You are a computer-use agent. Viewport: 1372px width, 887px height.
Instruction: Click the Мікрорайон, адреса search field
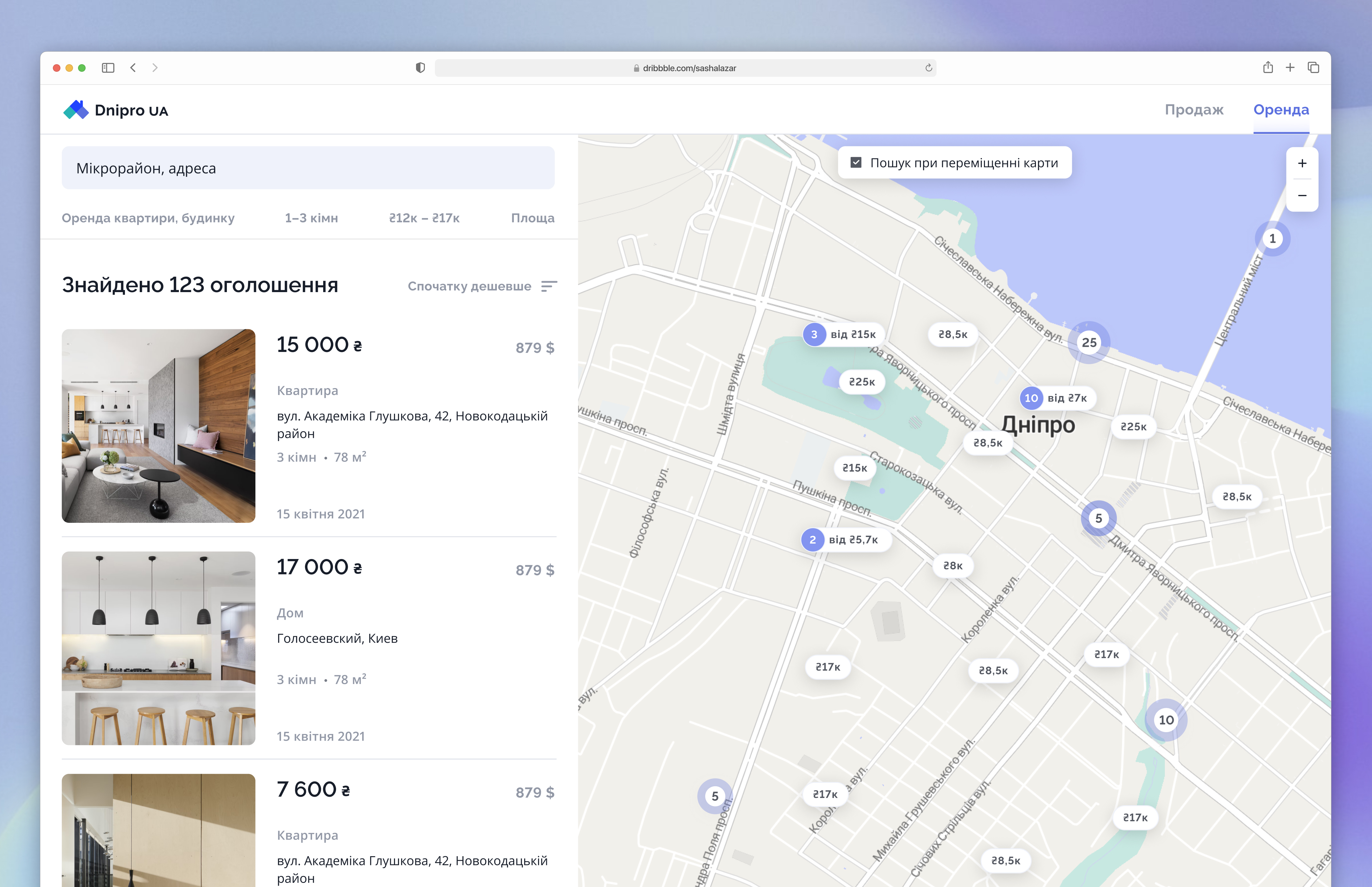click(308, 167)
